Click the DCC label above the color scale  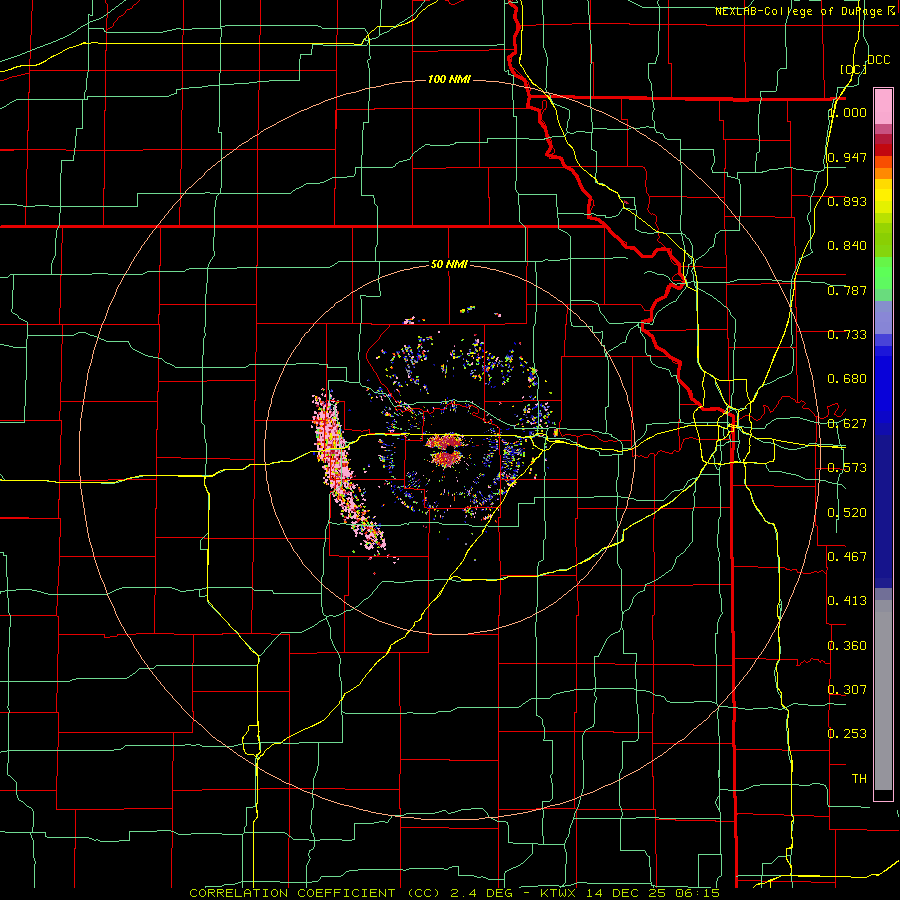point(878,60)
